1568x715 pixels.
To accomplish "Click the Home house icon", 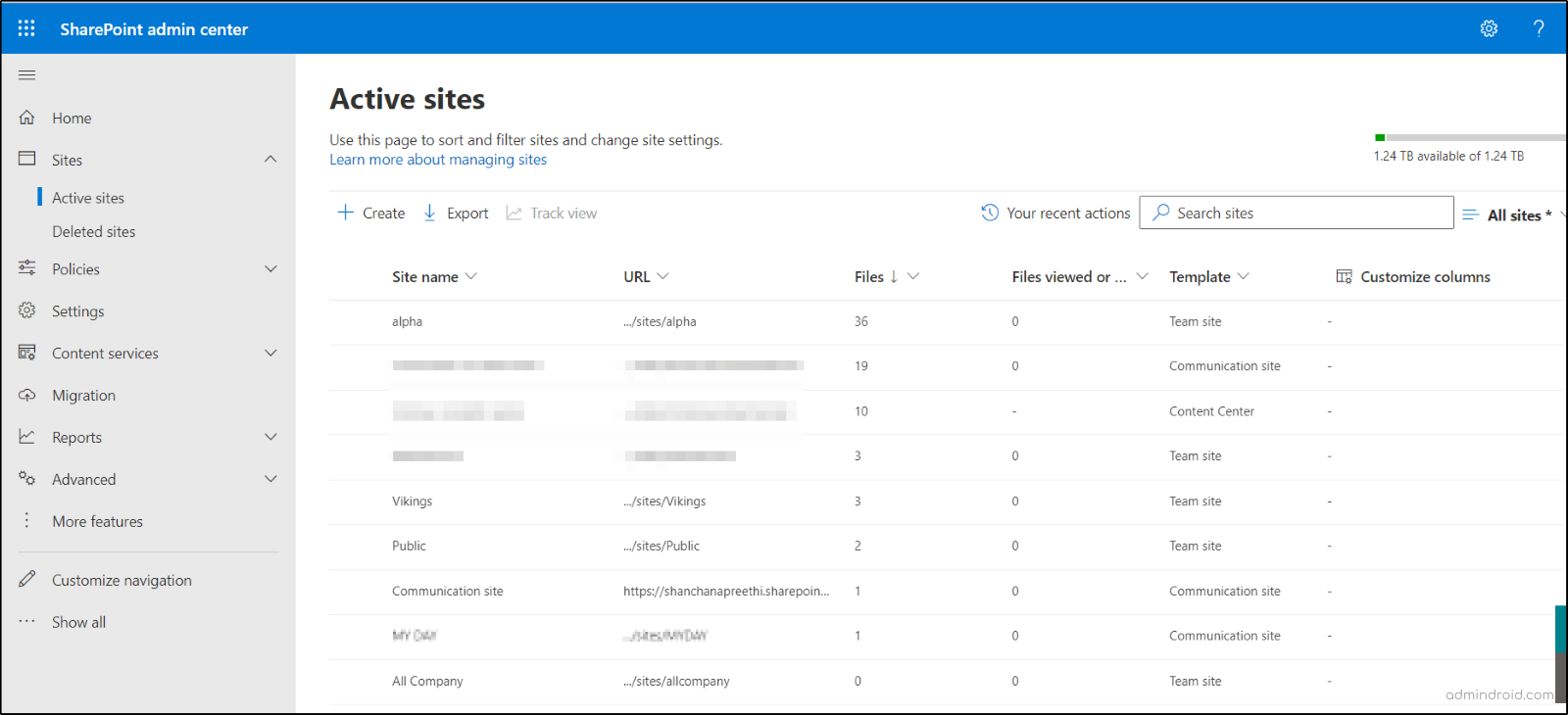I will point(26,118).
